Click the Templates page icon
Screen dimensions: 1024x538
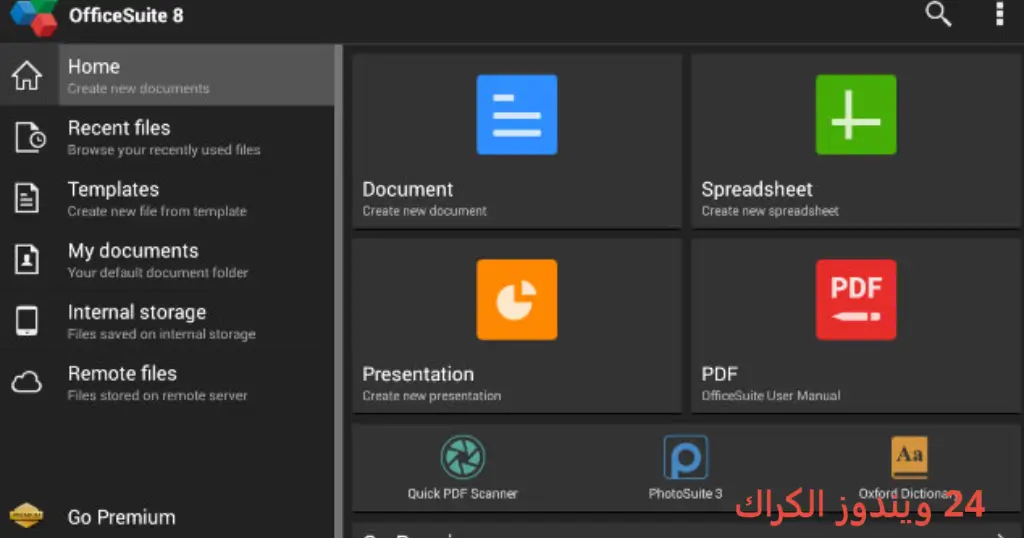coord(27,198)
